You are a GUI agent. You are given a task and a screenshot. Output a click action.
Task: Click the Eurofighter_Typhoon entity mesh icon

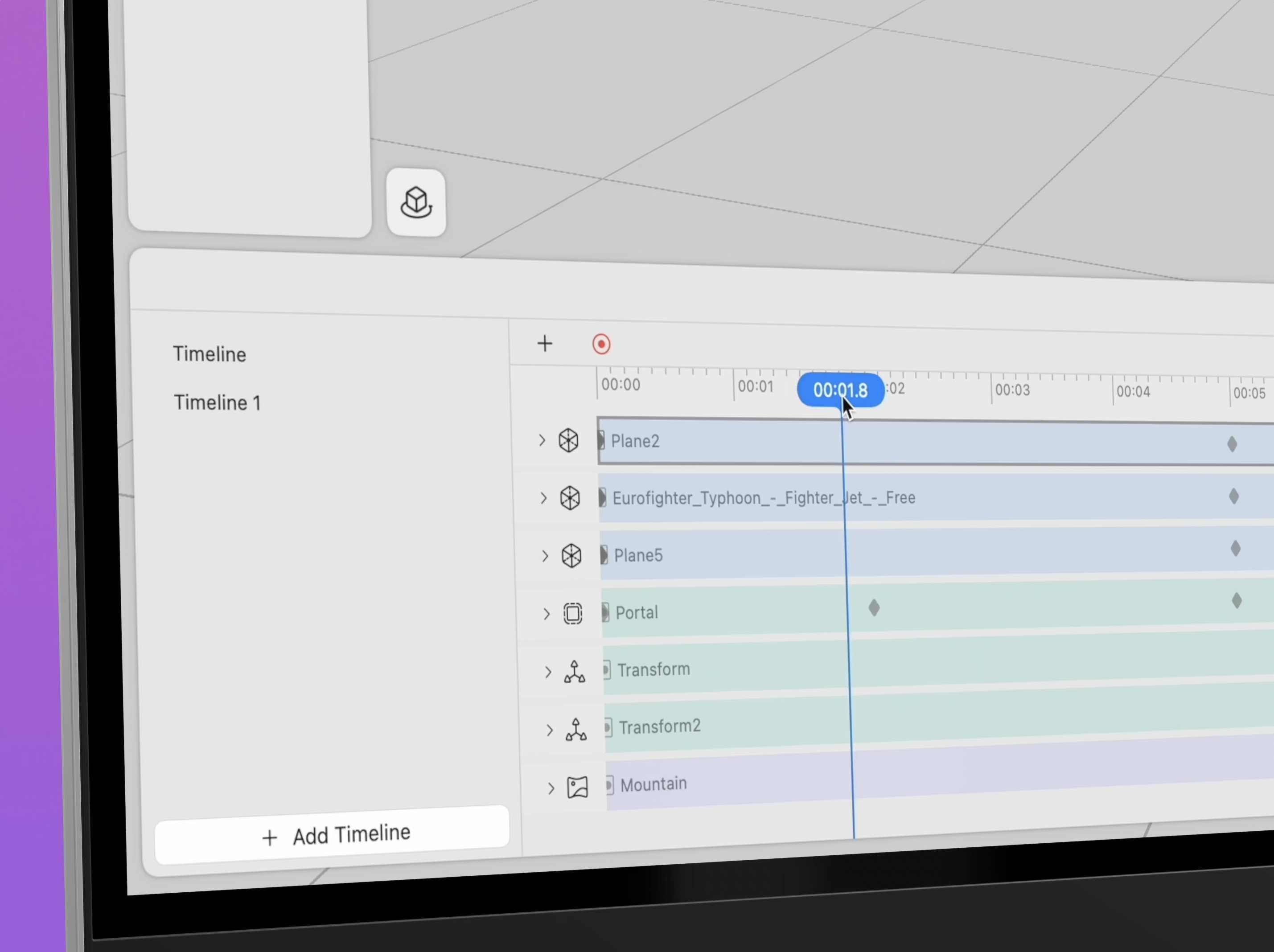[x=570, y=498]
